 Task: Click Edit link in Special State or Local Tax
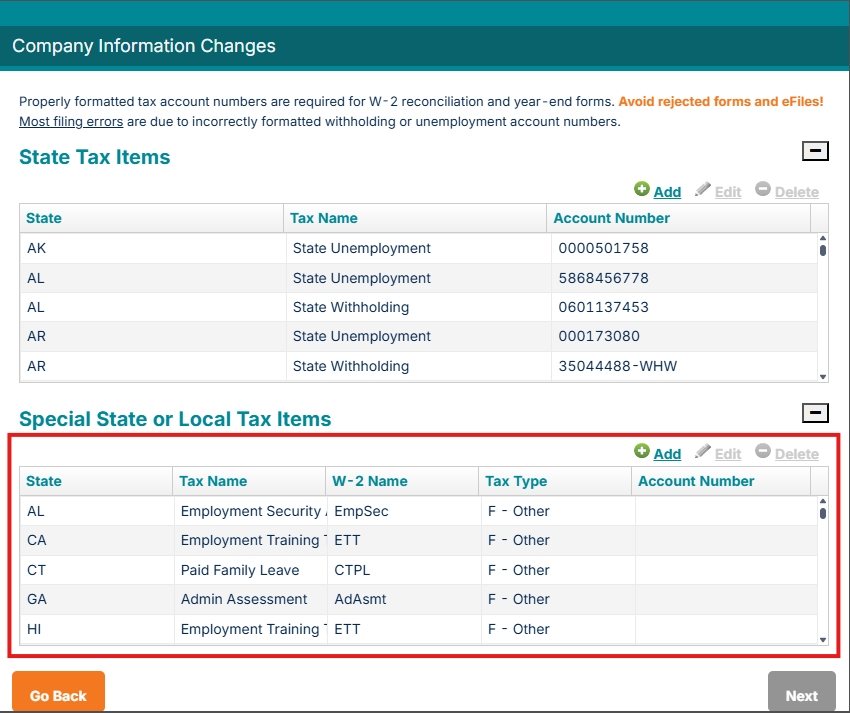727,454
